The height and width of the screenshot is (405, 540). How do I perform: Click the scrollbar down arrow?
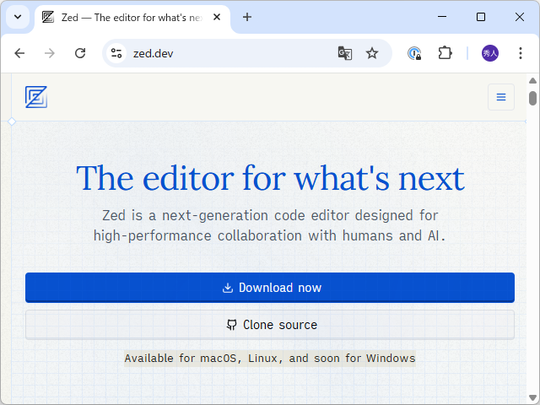533,398
